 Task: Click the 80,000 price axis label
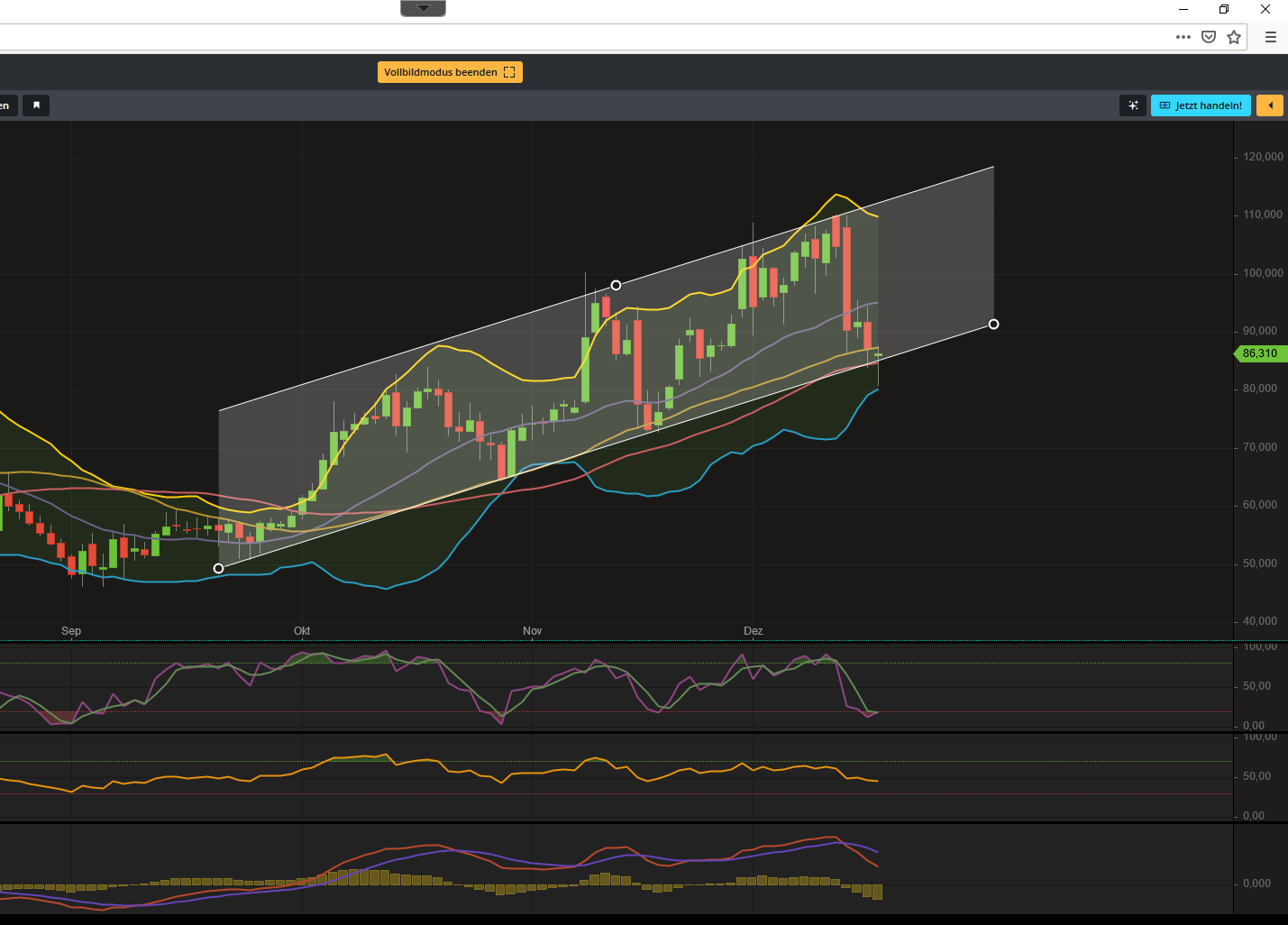pos(1260,389)
